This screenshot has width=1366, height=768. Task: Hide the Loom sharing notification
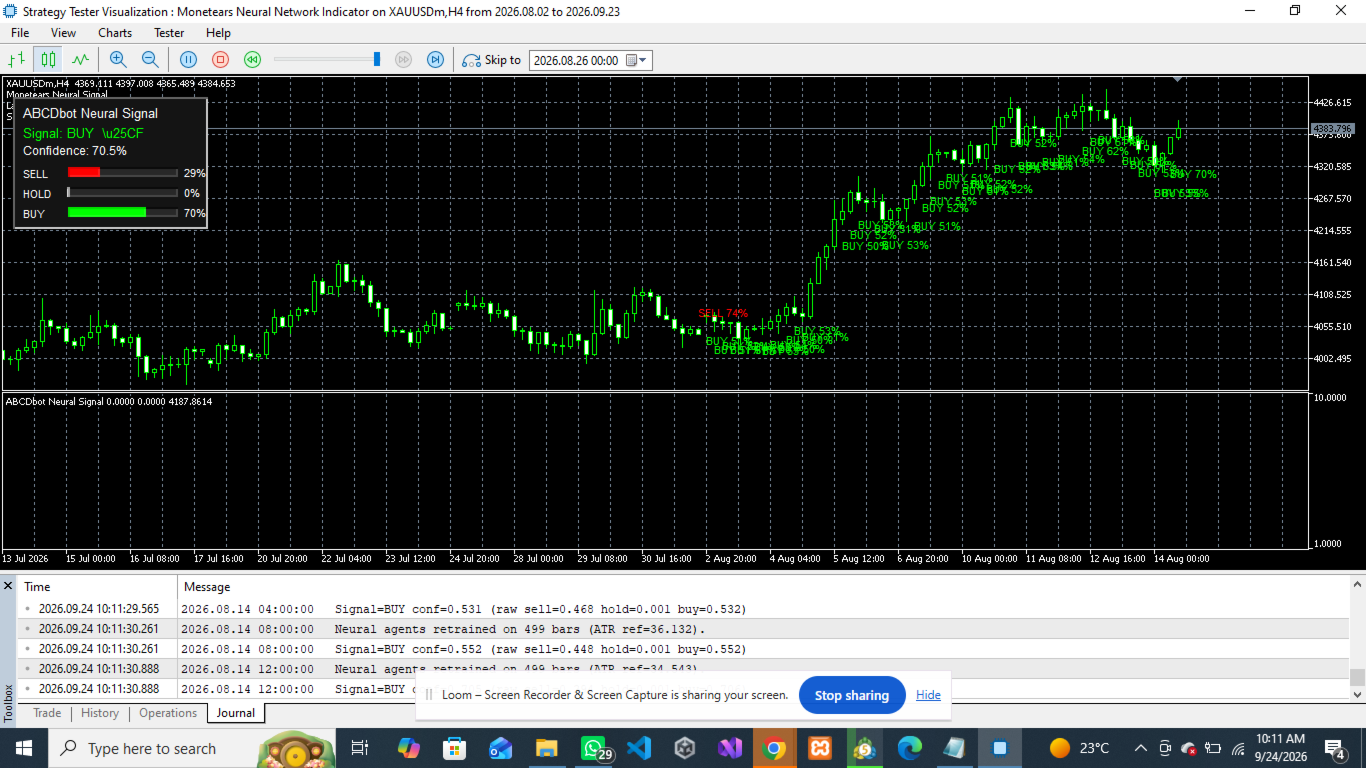tap(928, 695)
